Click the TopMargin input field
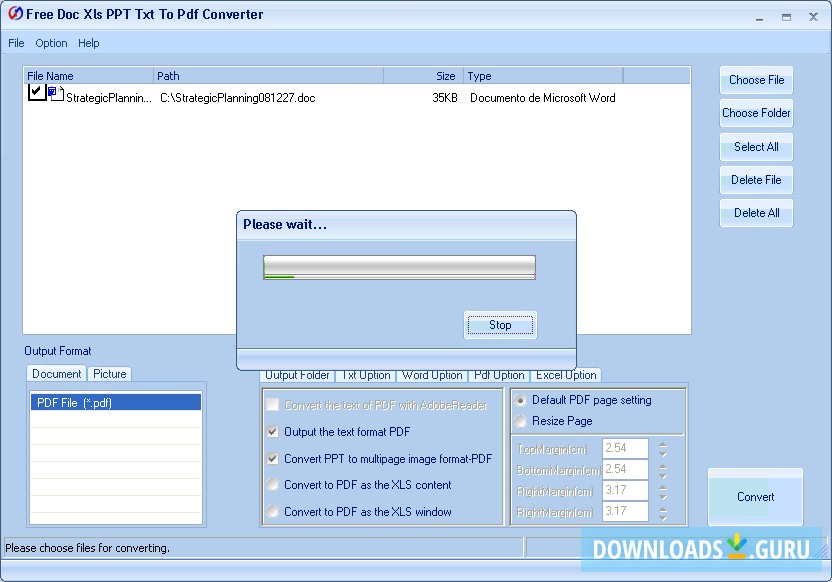The width and height of the screenshot is (832, 582). (x=624, y=447)
